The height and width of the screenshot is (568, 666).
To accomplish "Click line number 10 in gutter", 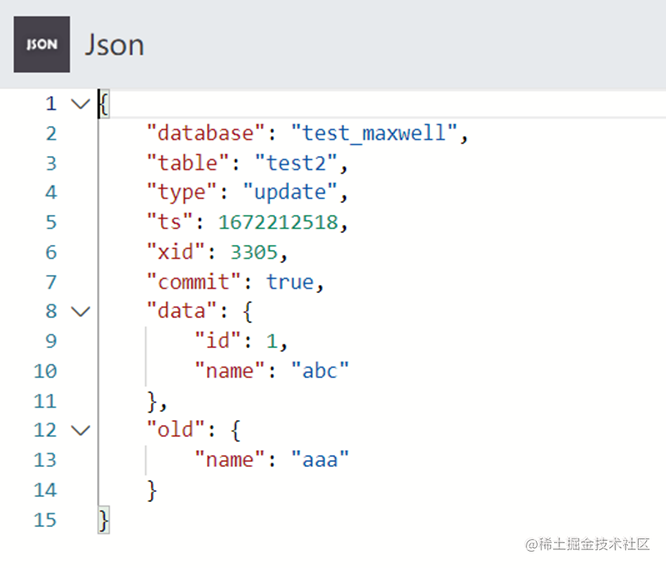I will [46, 371].
